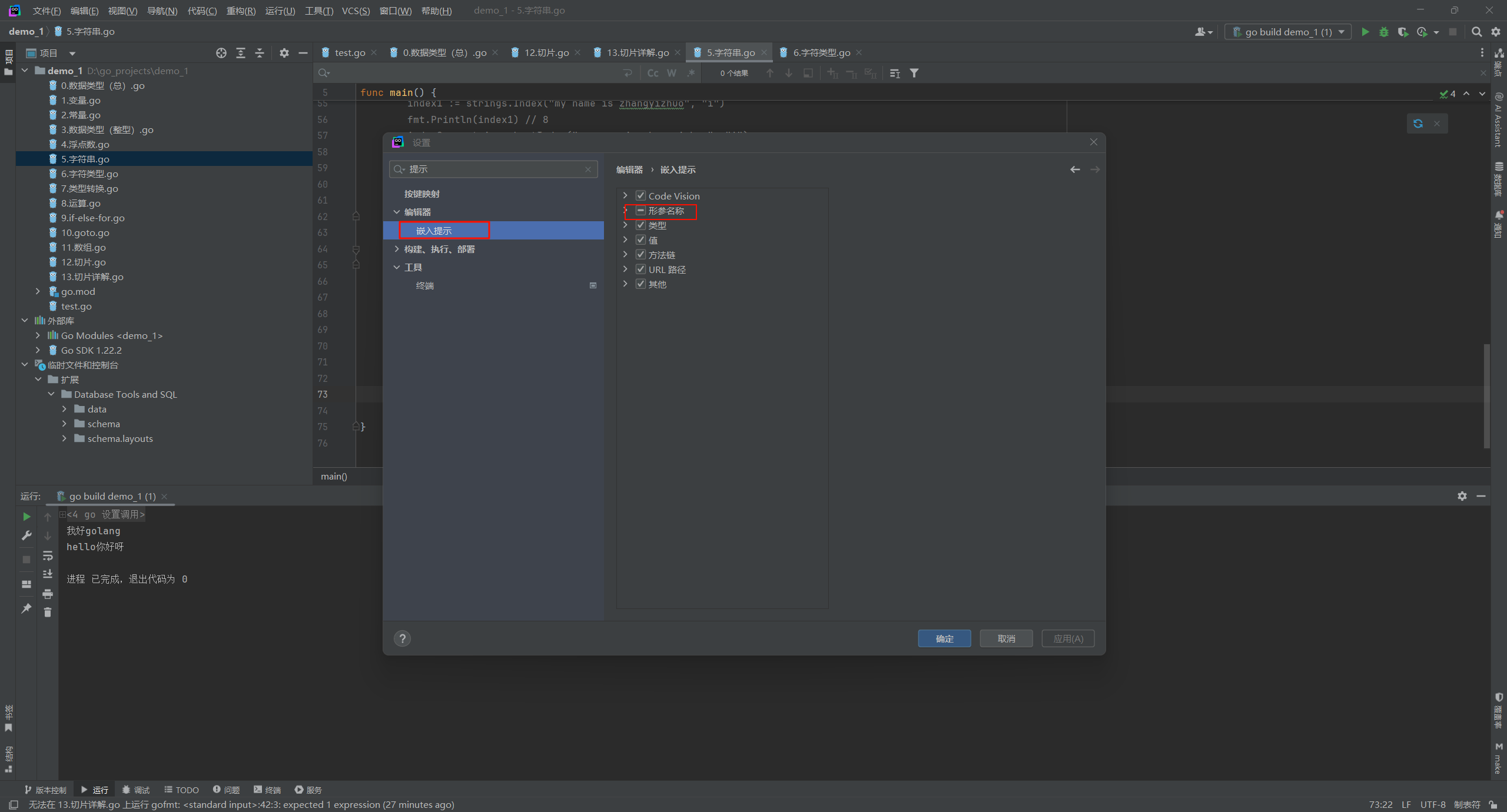Viewport: 1507px width, 812px height.
Task: Click the 应用(A) apply button
Action: (x=1068, y=638)
